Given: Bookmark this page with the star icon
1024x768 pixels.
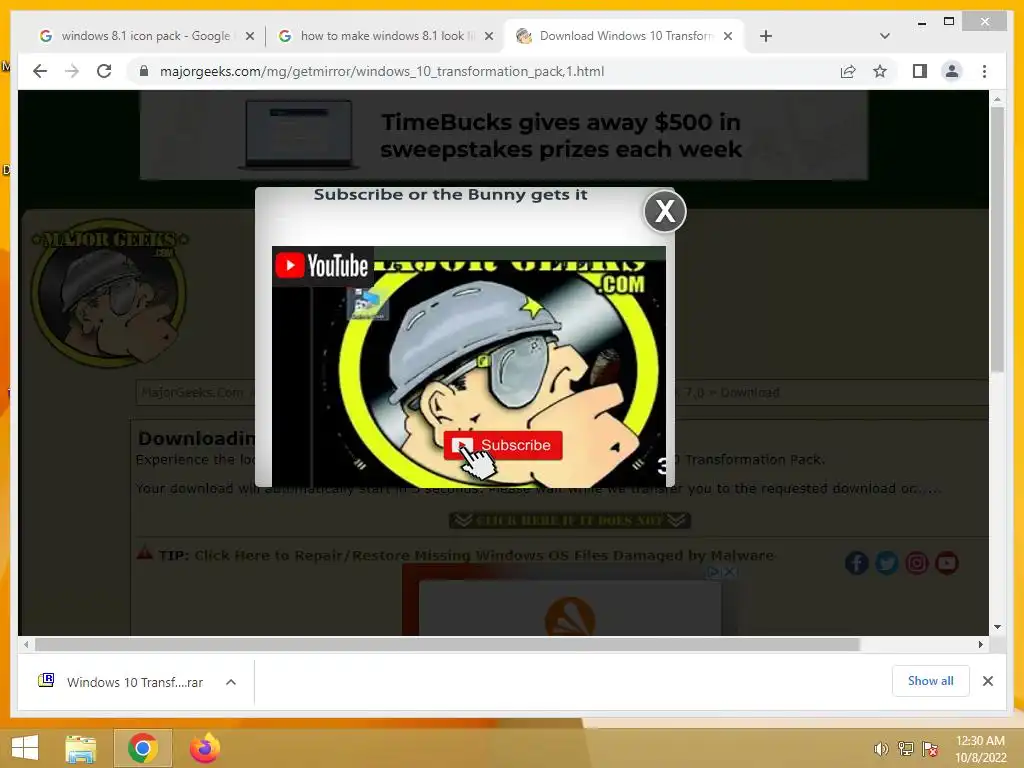Looking at the screenshot, I should click(x=880, y=71).
